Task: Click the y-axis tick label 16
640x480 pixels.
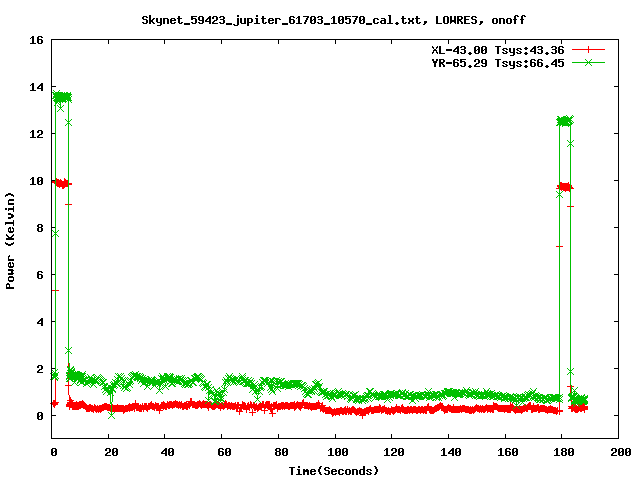Action: pos(36,40)
